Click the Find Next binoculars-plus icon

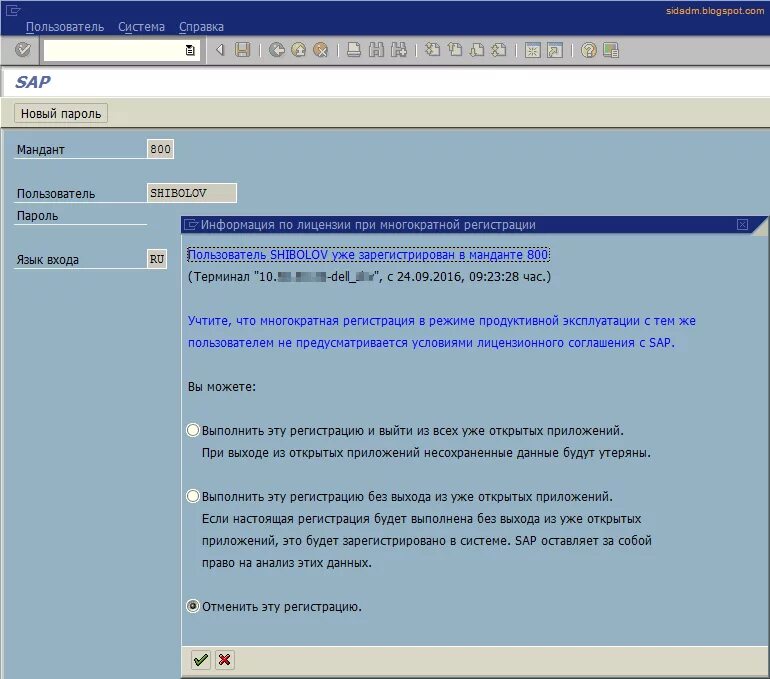pyautogui.click(x=399, y=50)
